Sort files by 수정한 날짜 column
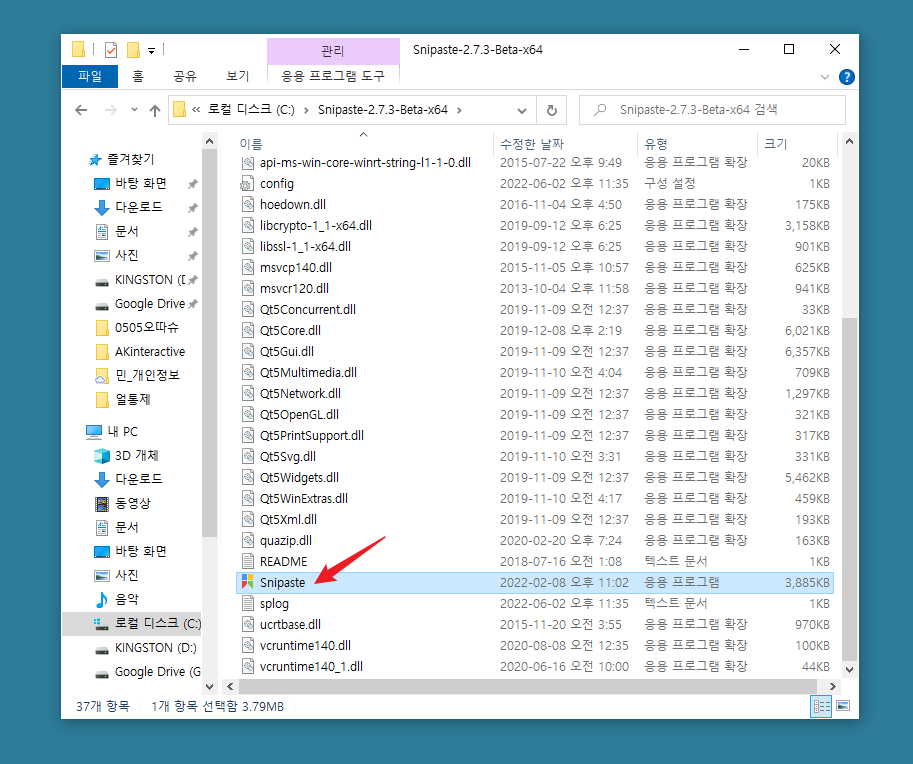Viewport: 913px width, 764px height. 532,144
